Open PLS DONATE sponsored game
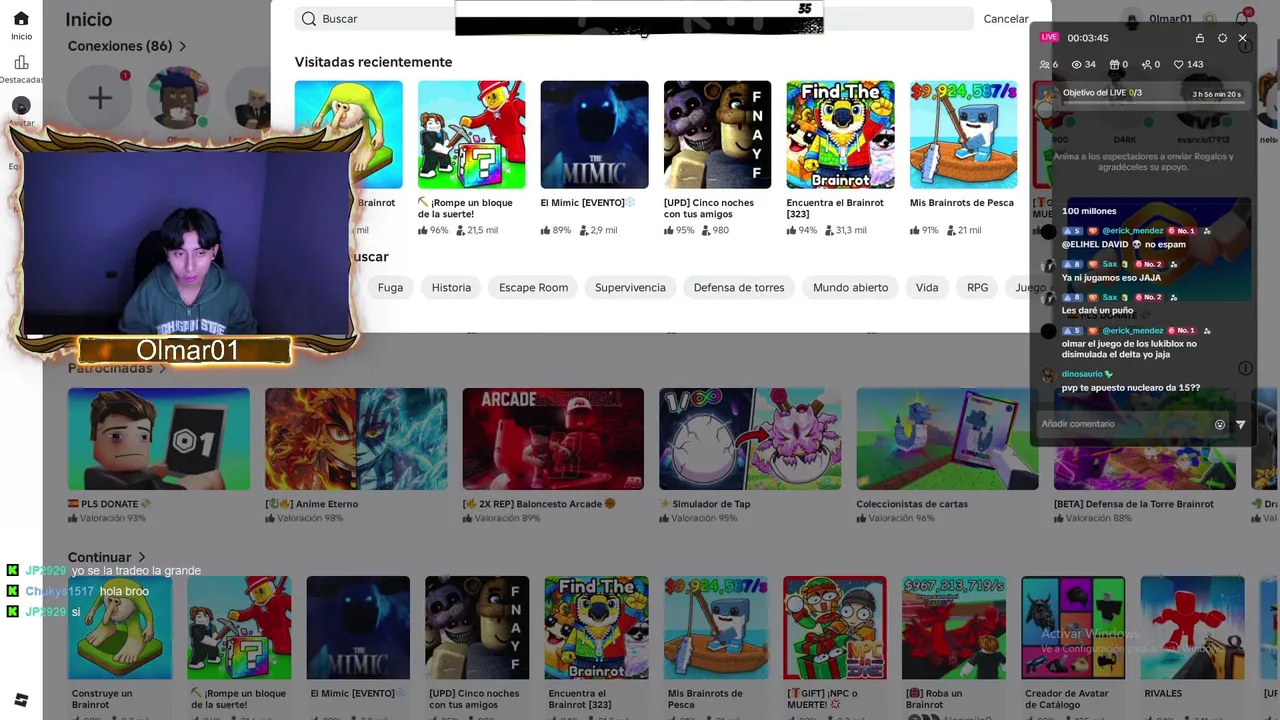Screen dimensions: 1280x720 point(159,439)
